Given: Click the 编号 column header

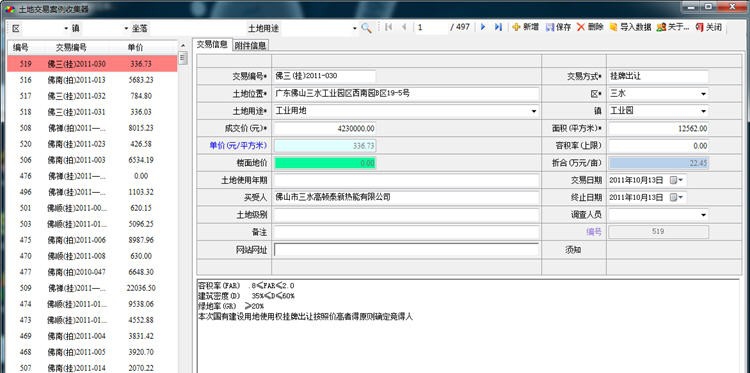Looking at the screenshot, I should 22,47.
